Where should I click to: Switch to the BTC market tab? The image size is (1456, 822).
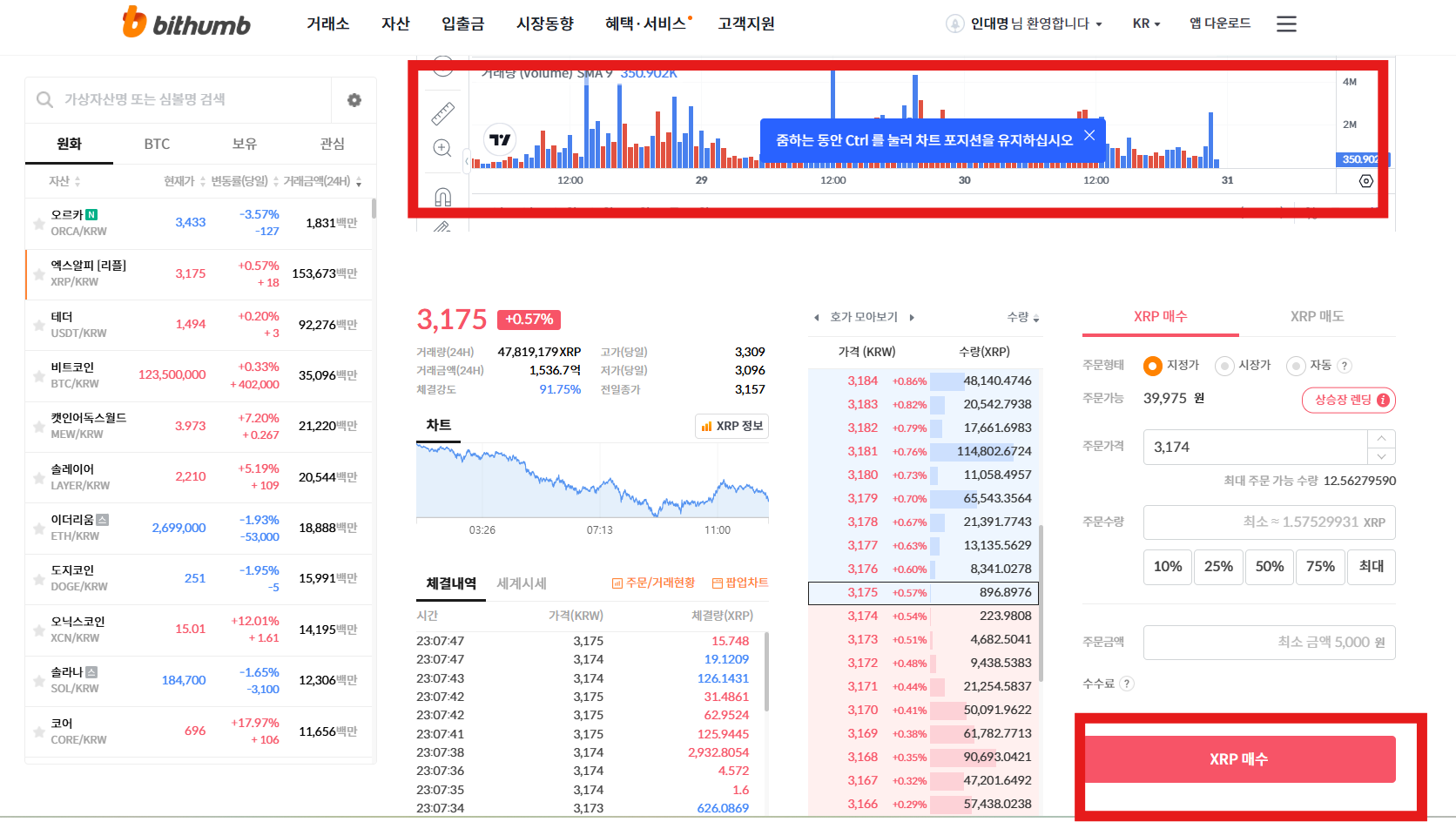pos(157,144)
